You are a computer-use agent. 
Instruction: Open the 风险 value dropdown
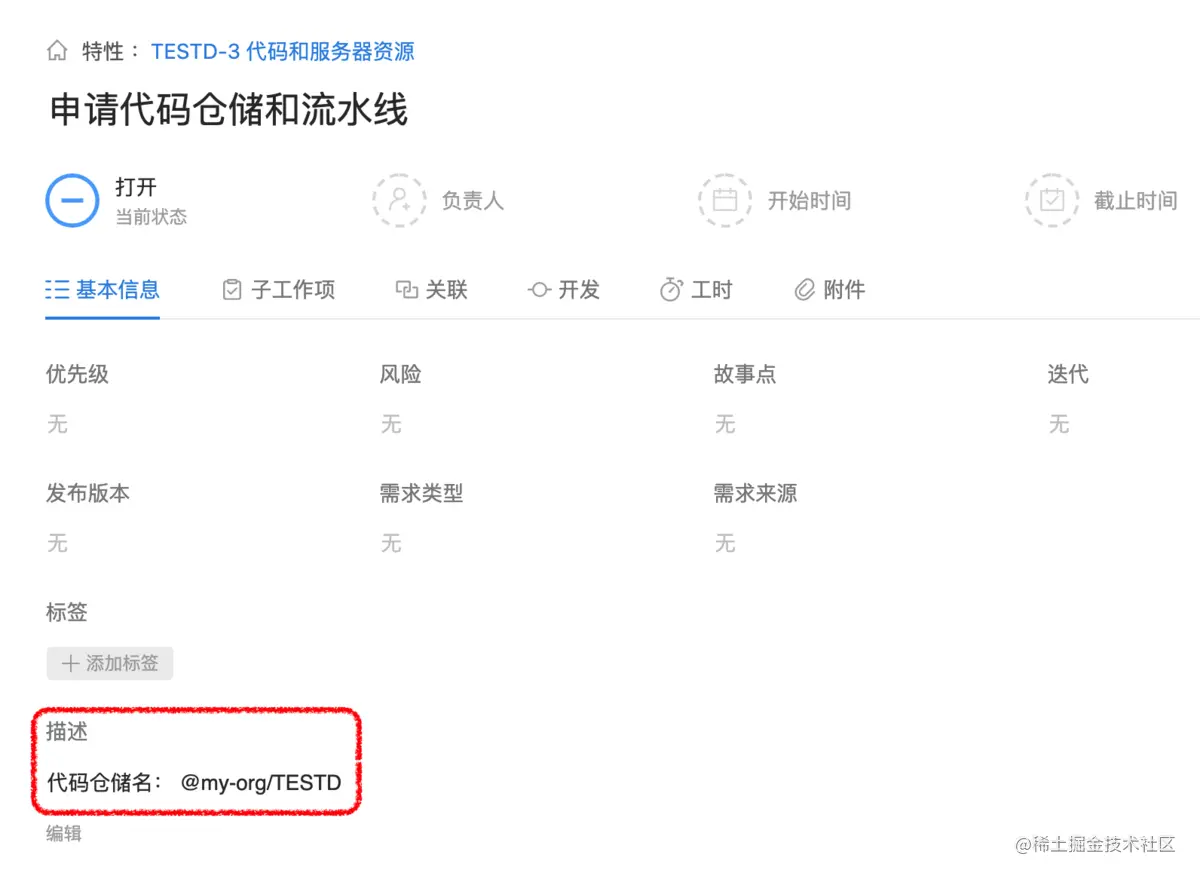[x=391, y=424]
